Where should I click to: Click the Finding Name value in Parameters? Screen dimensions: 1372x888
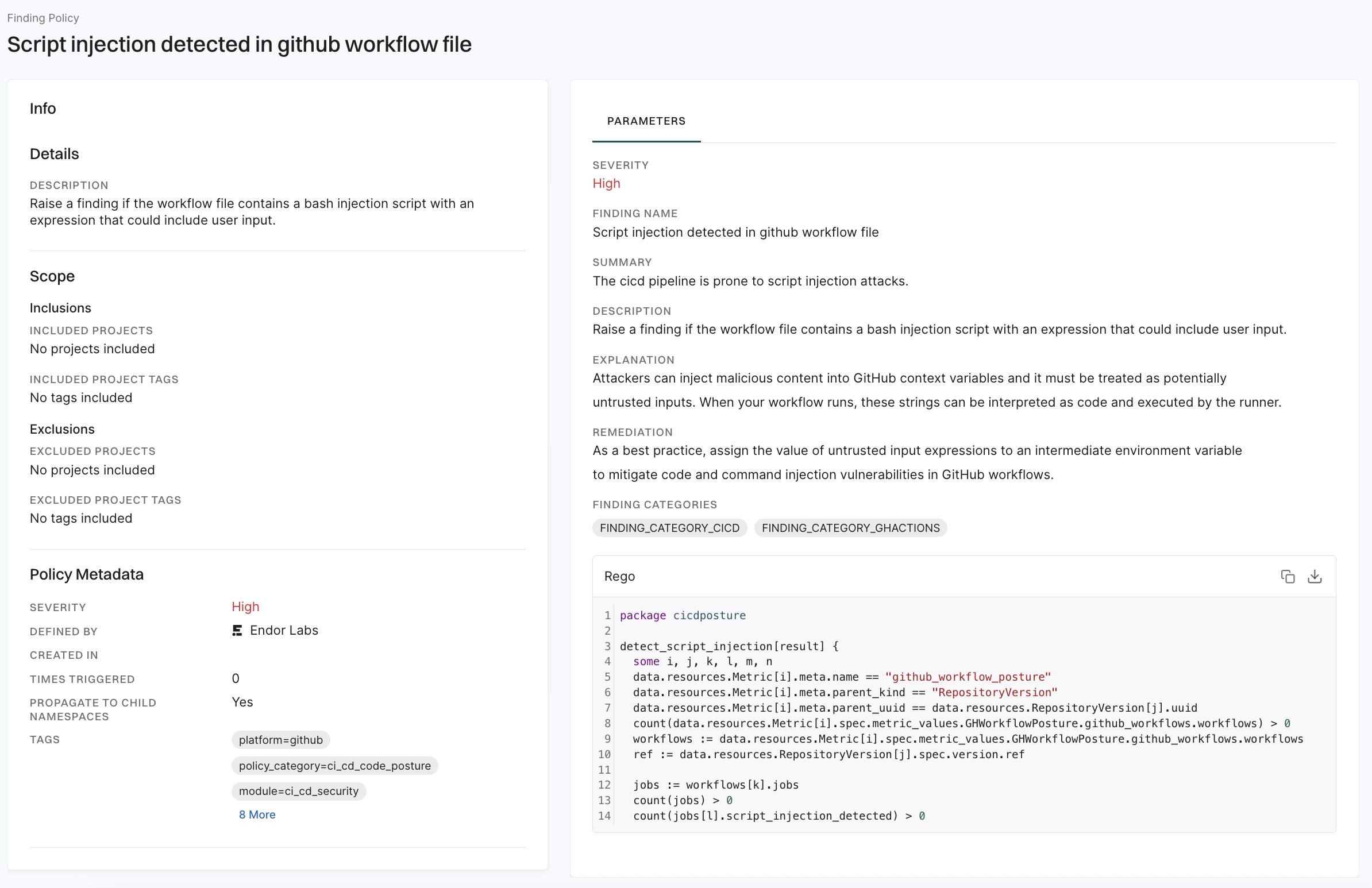point(735,232)
